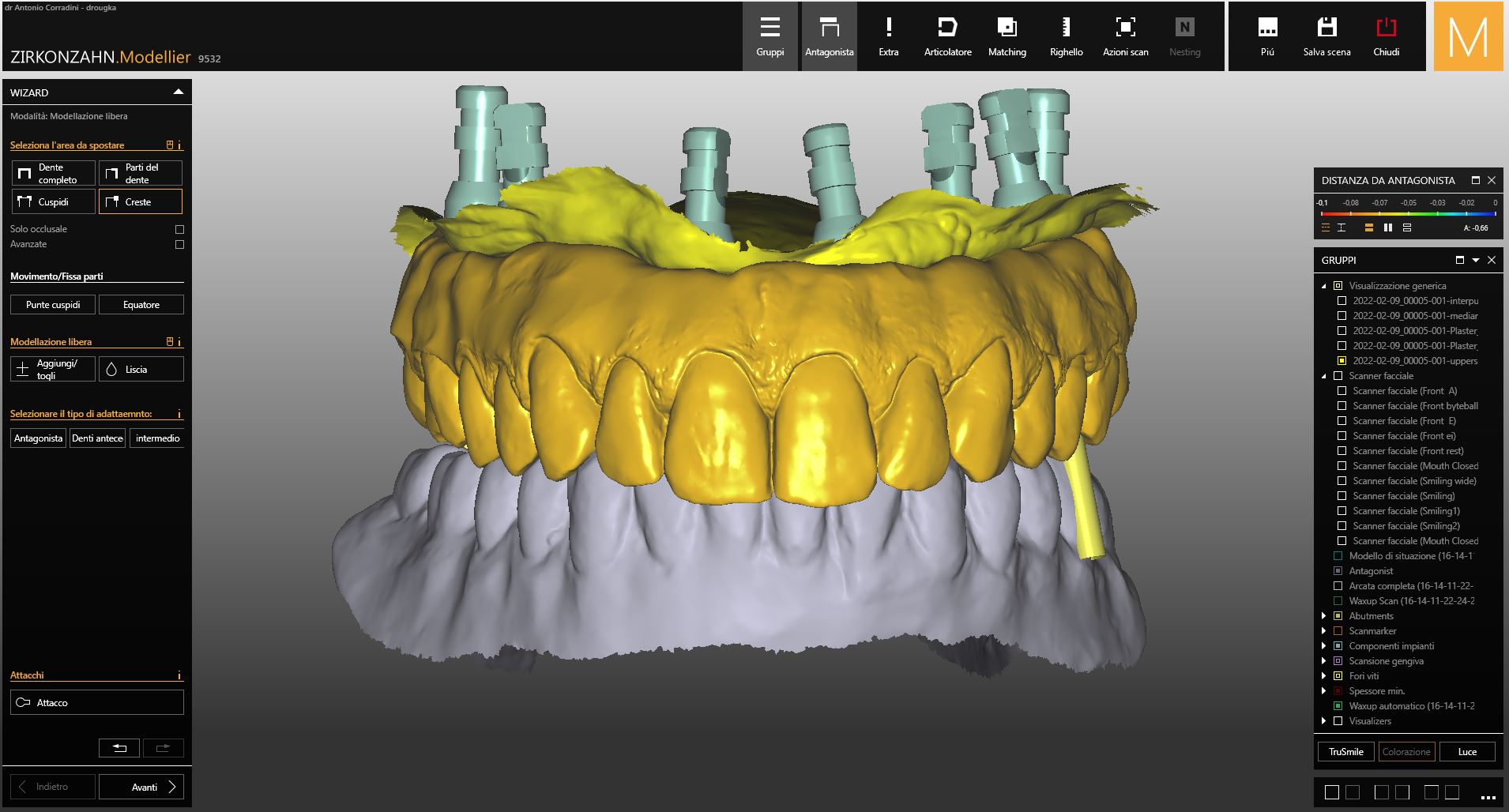Toggle the Antagonista toolbar item
The width and height of the screenshot is (1509, 812).
point(829,36)
